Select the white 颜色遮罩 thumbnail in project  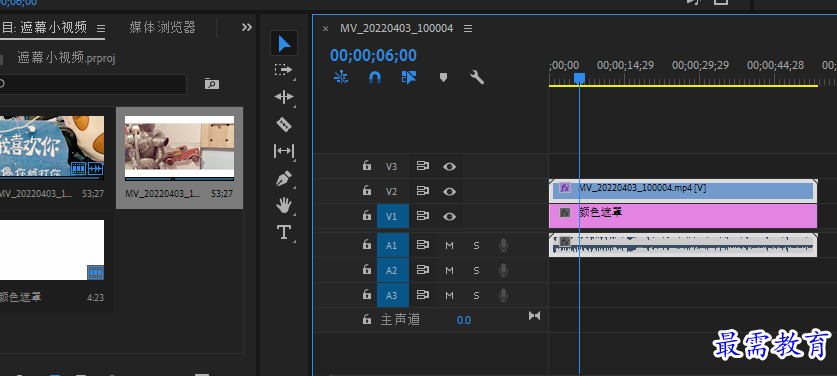[51, 249]
